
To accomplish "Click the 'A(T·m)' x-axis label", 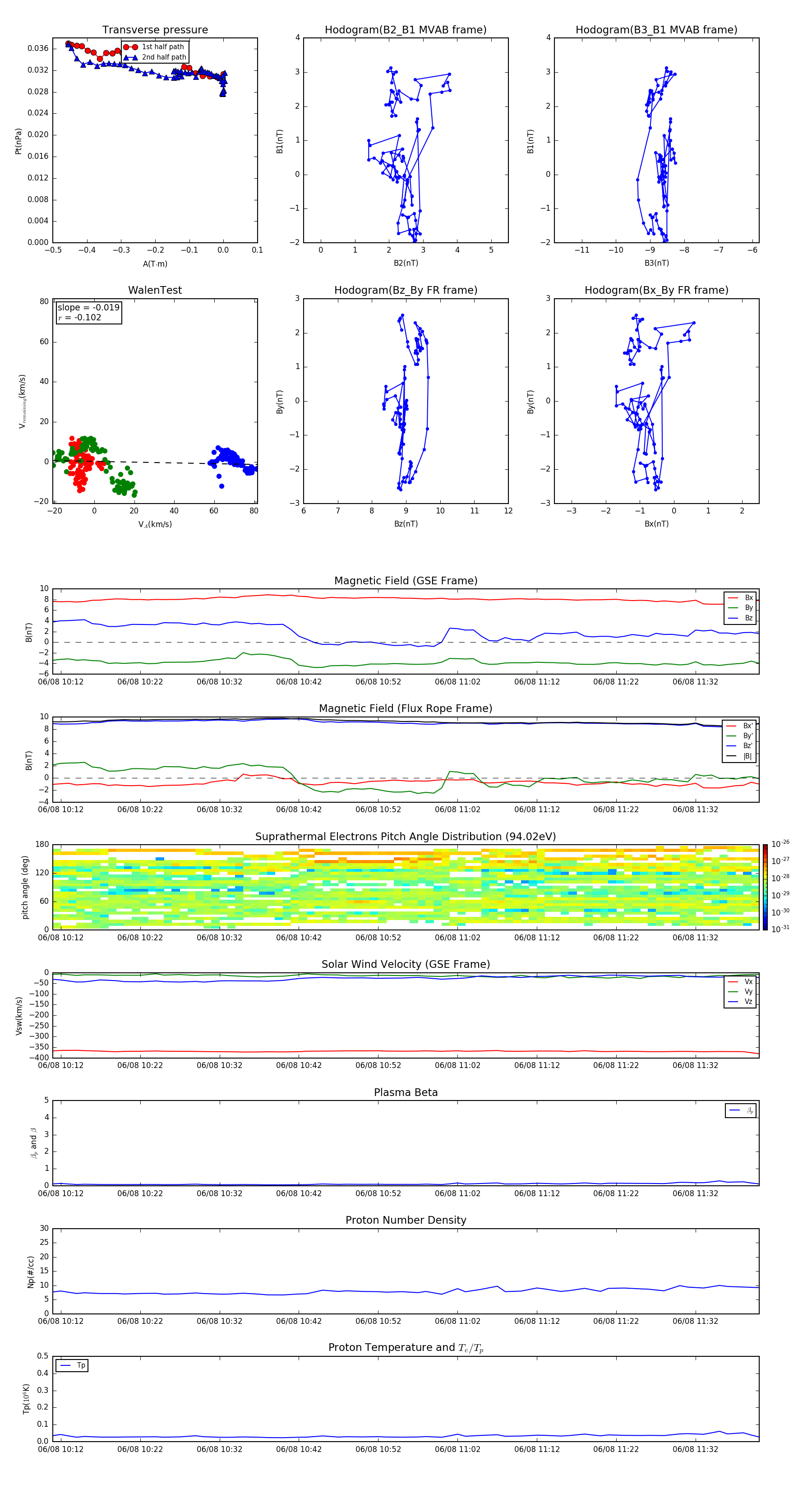I will click(x=155, y=264).
